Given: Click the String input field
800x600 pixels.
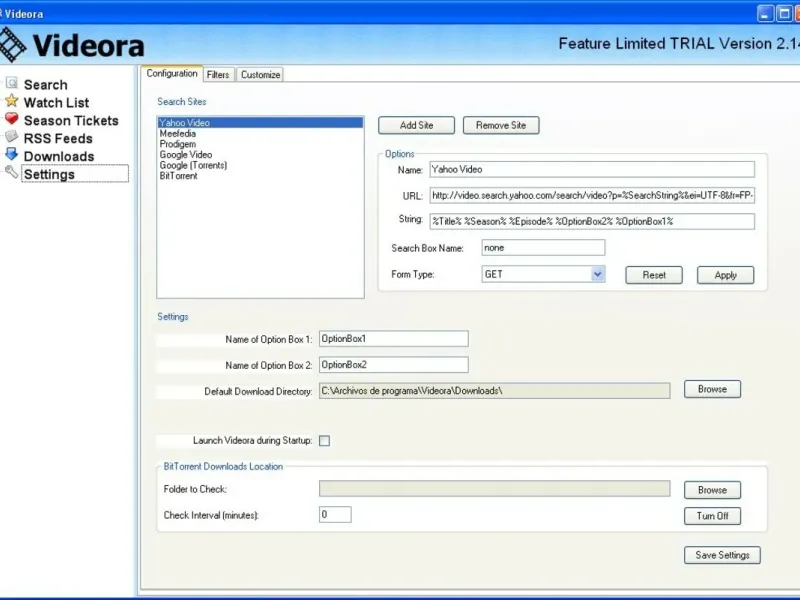Looking at the screenshot, I should (592, 221).
